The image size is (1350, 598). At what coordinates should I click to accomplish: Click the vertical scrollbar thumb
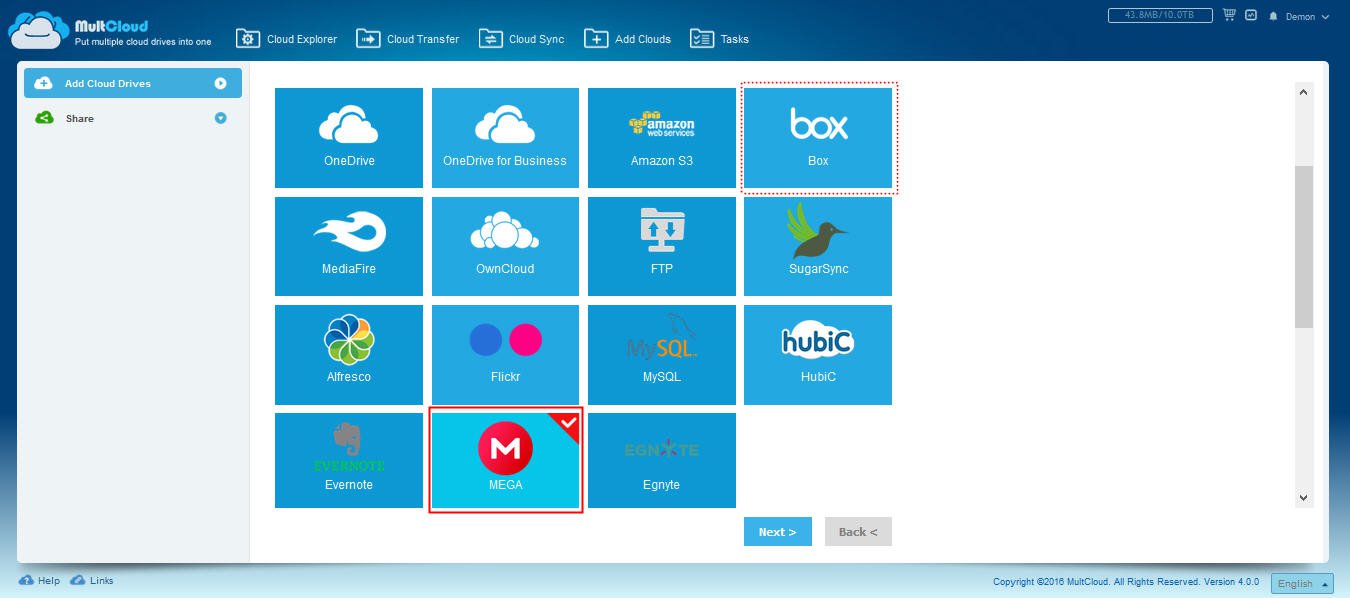[1303, 247]
